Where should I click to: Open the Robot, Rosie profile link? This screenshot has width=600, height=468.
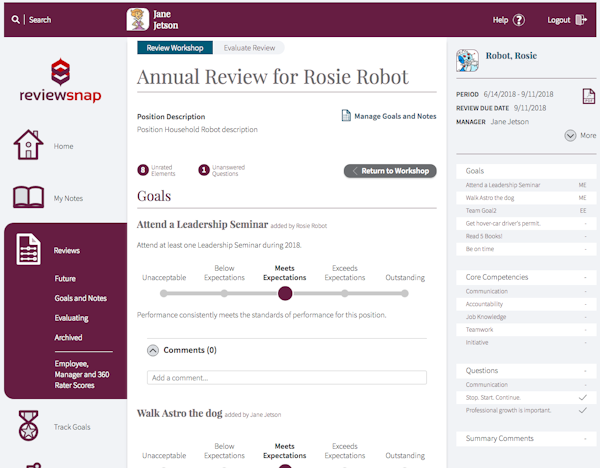[511, 56]
